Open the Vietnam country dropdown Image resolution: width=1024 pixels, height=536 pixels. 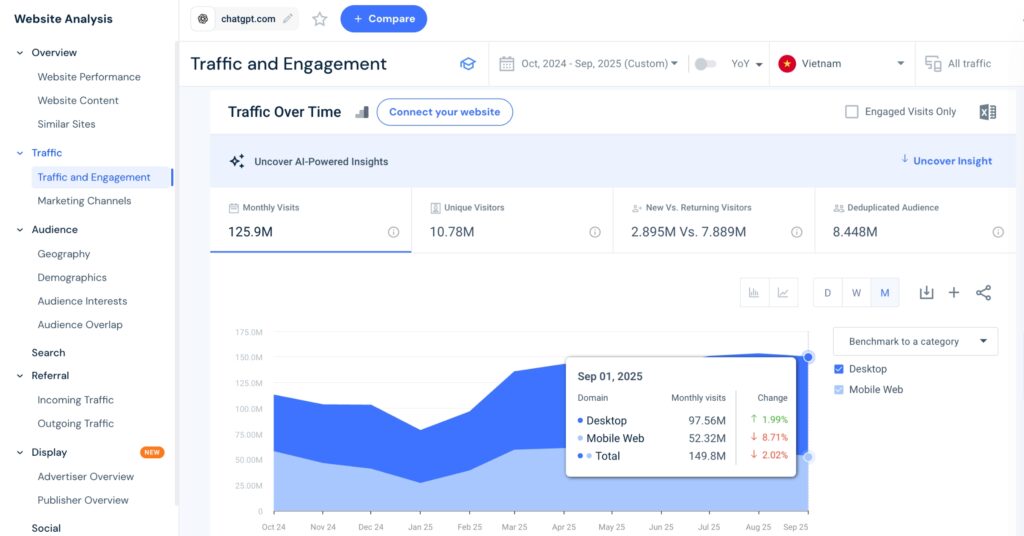842,64
